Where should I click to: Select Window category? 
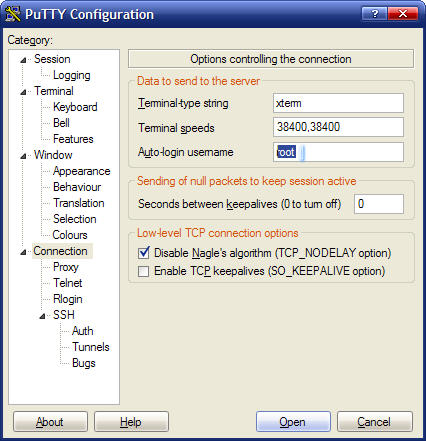coord(53,155)
